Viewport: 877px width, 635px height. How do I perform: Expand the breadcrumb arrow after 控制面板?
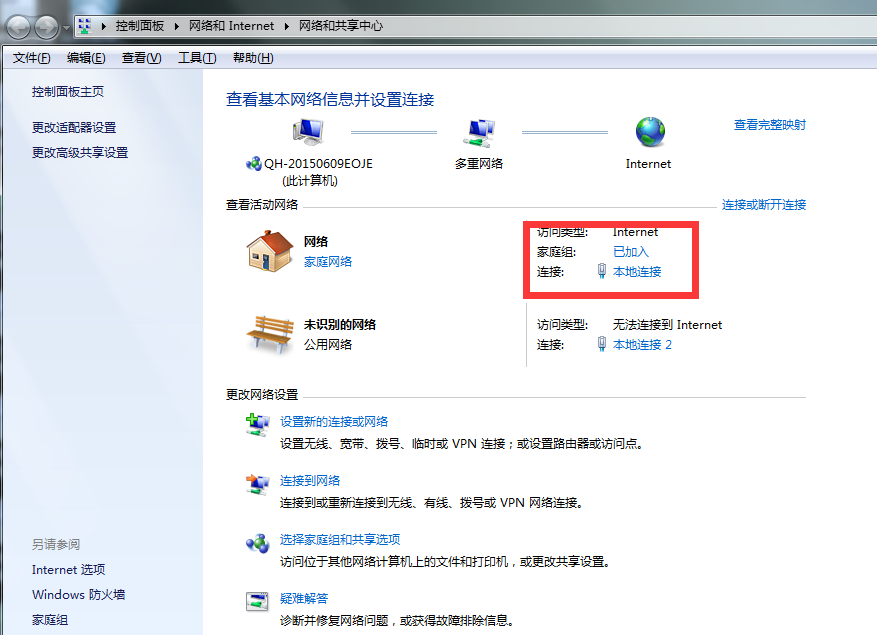(179, 26)
